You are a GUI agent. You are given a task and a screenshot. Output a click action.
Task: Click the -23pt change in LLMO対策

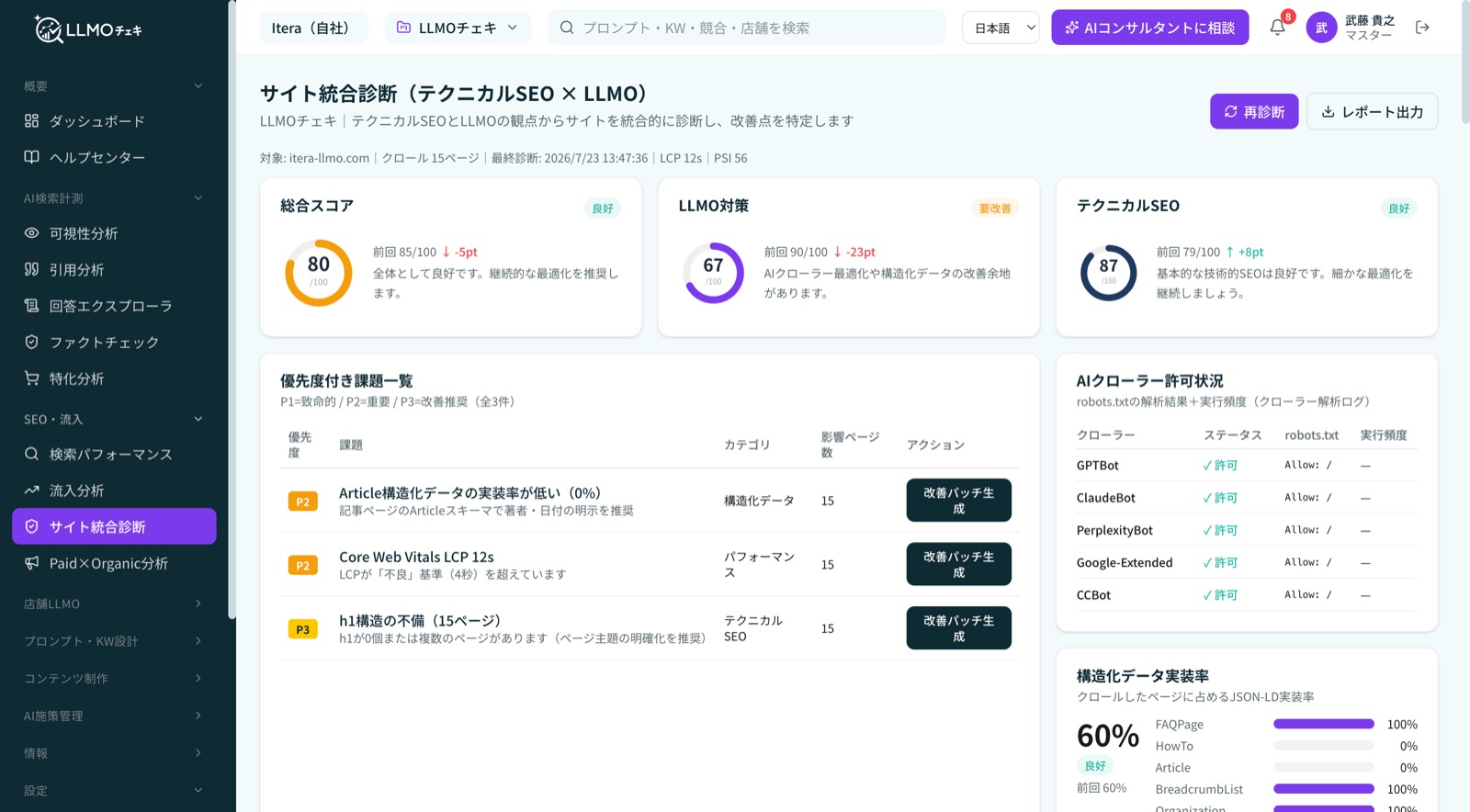(854, 252)
